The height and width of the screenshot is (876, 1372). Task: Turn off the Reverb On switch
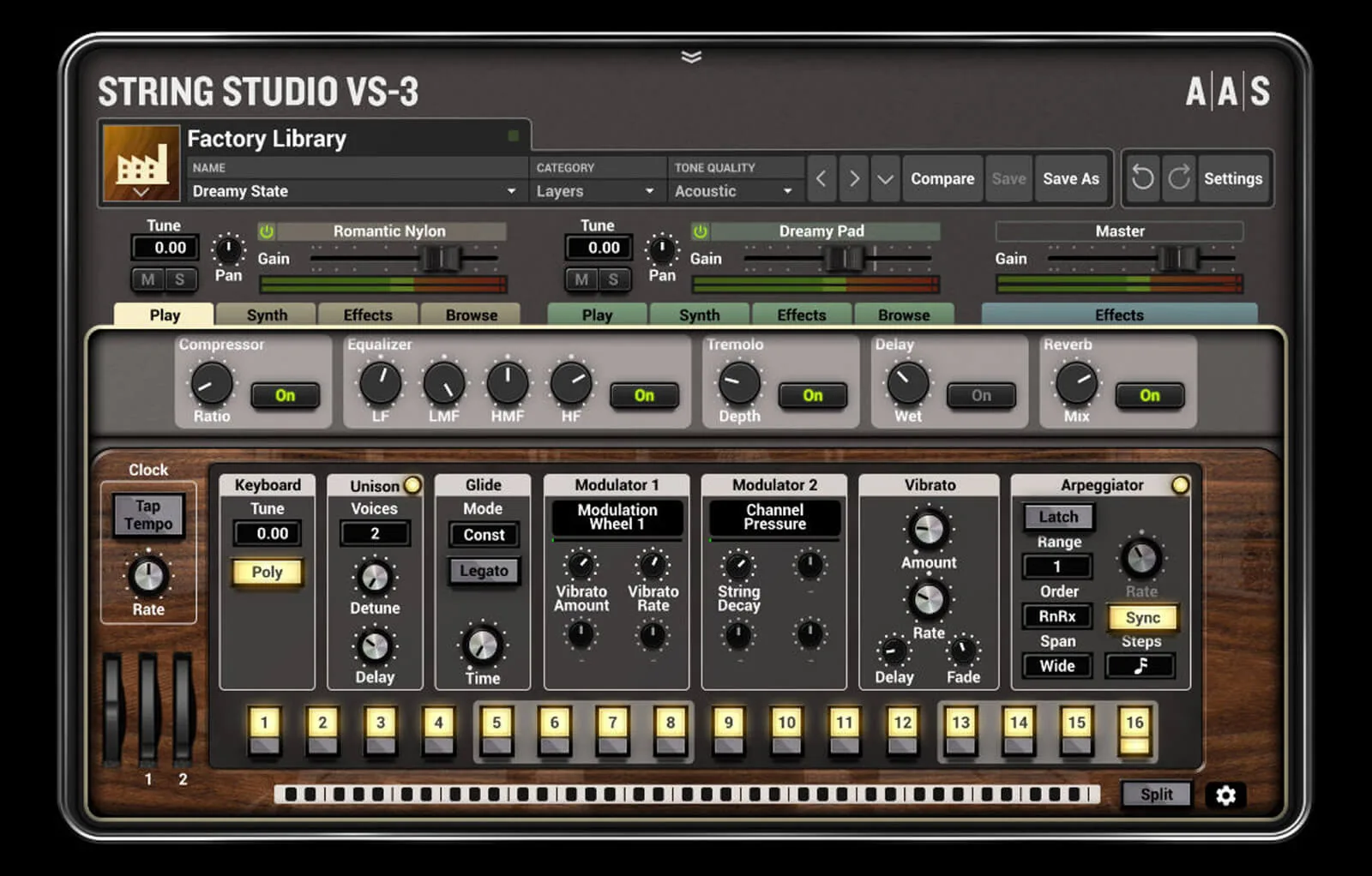(1149, 395)
